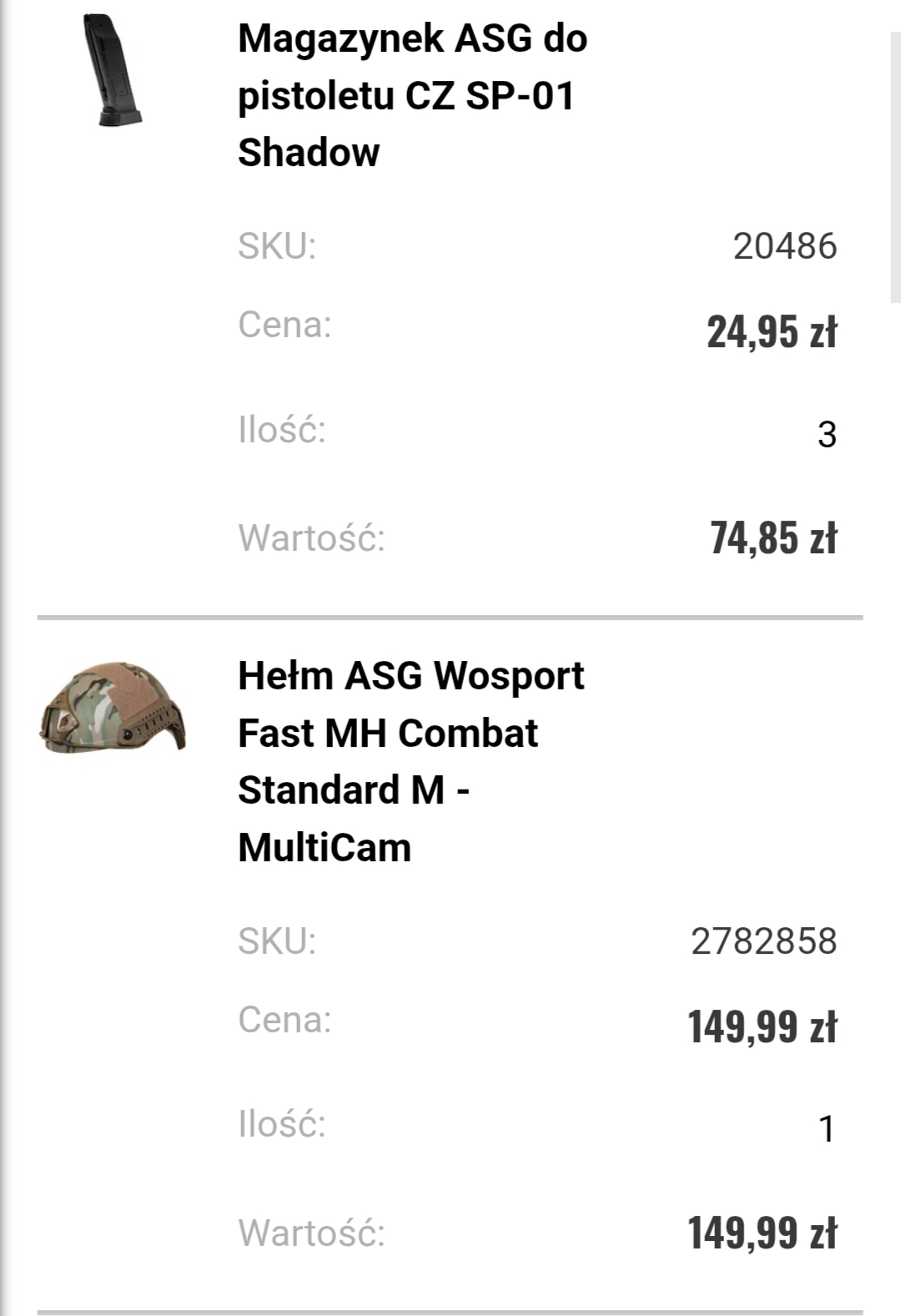Click the 74,85 zł total value
901x1316 pixels.
pos(773,537)
